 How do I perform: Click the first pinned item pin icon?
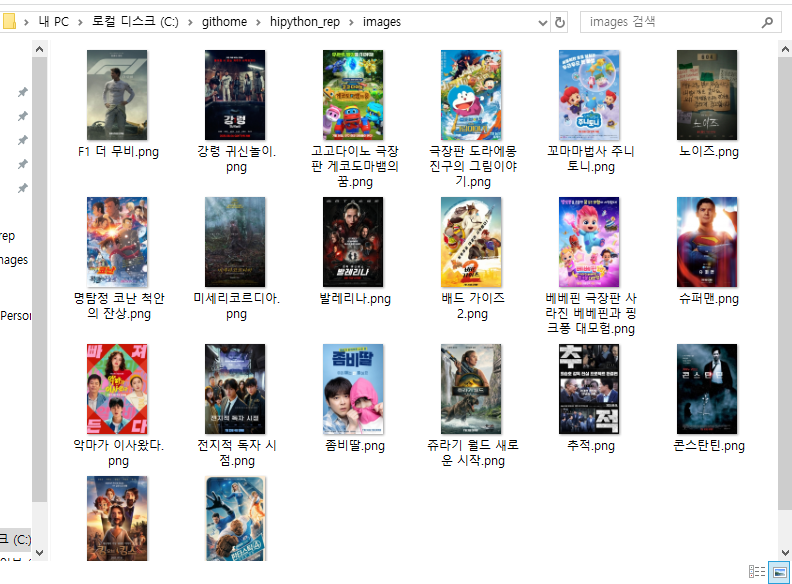point(22,92)
